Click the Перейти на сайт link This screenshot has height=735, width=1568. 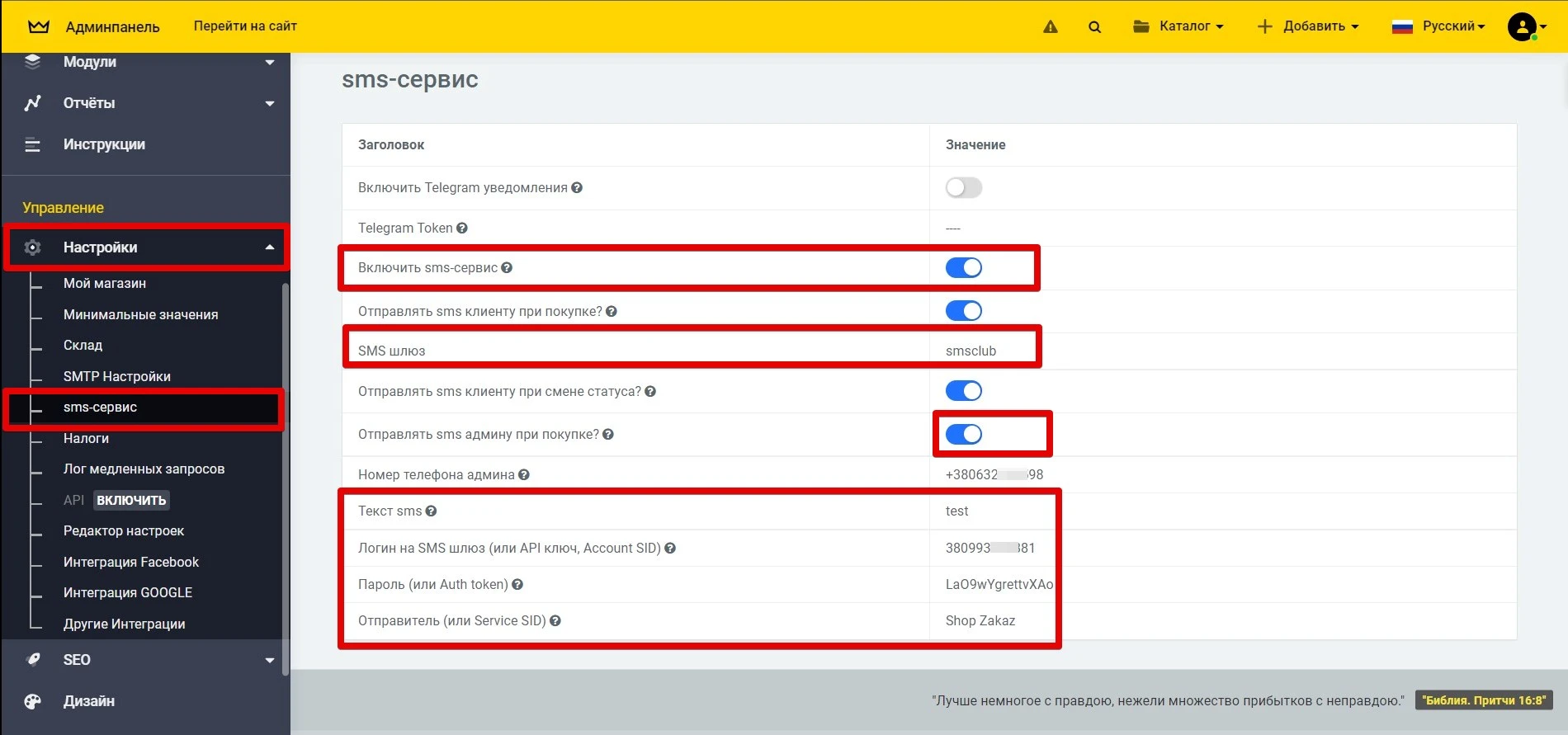coord(245,26)
